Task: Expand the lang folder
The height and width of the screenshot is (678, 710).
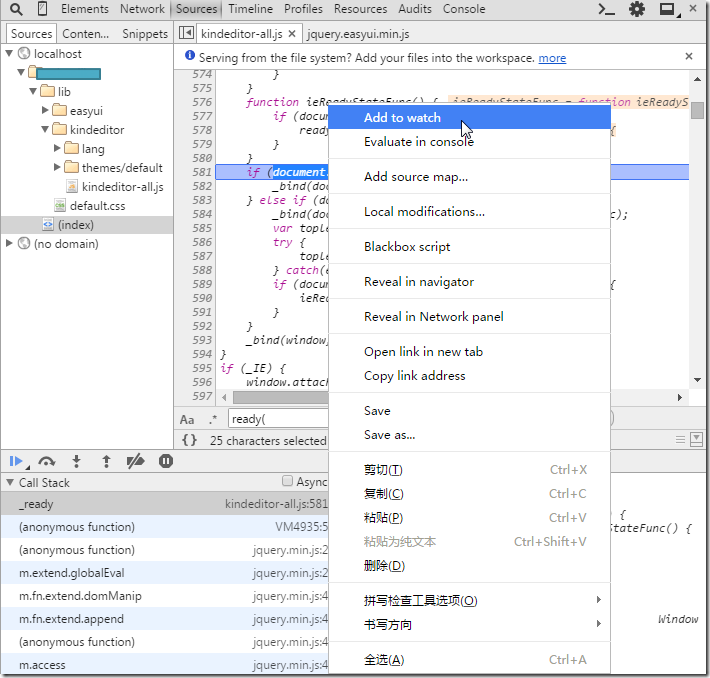Action: 57,148
